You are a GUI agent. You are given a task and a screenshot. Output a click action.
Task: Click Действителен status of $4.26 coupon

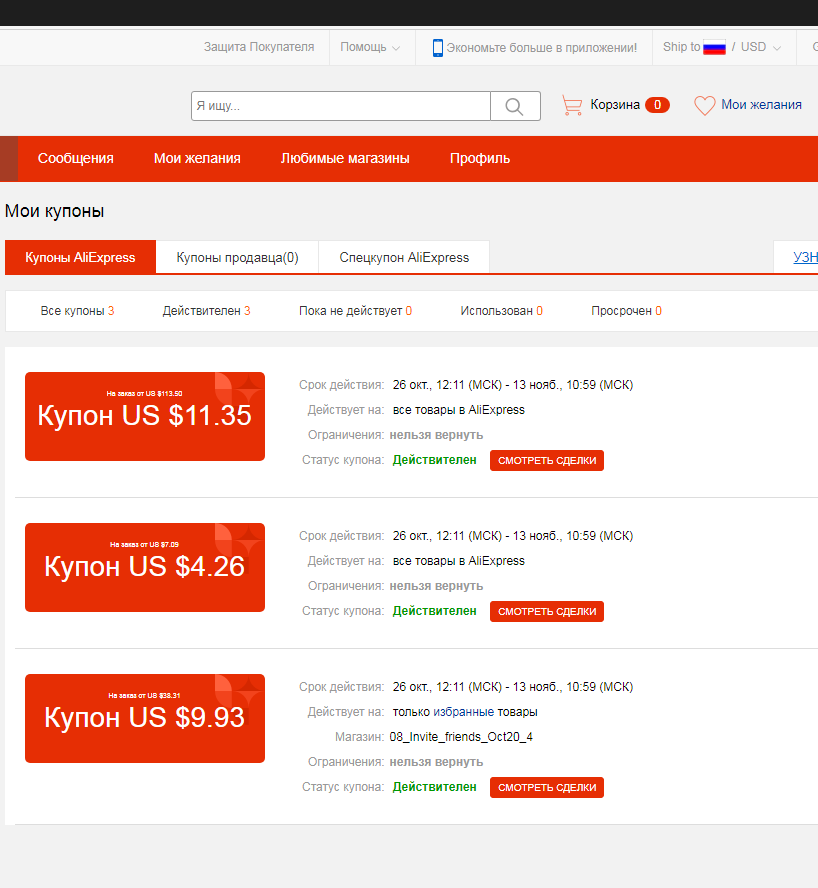coord(434,611)
